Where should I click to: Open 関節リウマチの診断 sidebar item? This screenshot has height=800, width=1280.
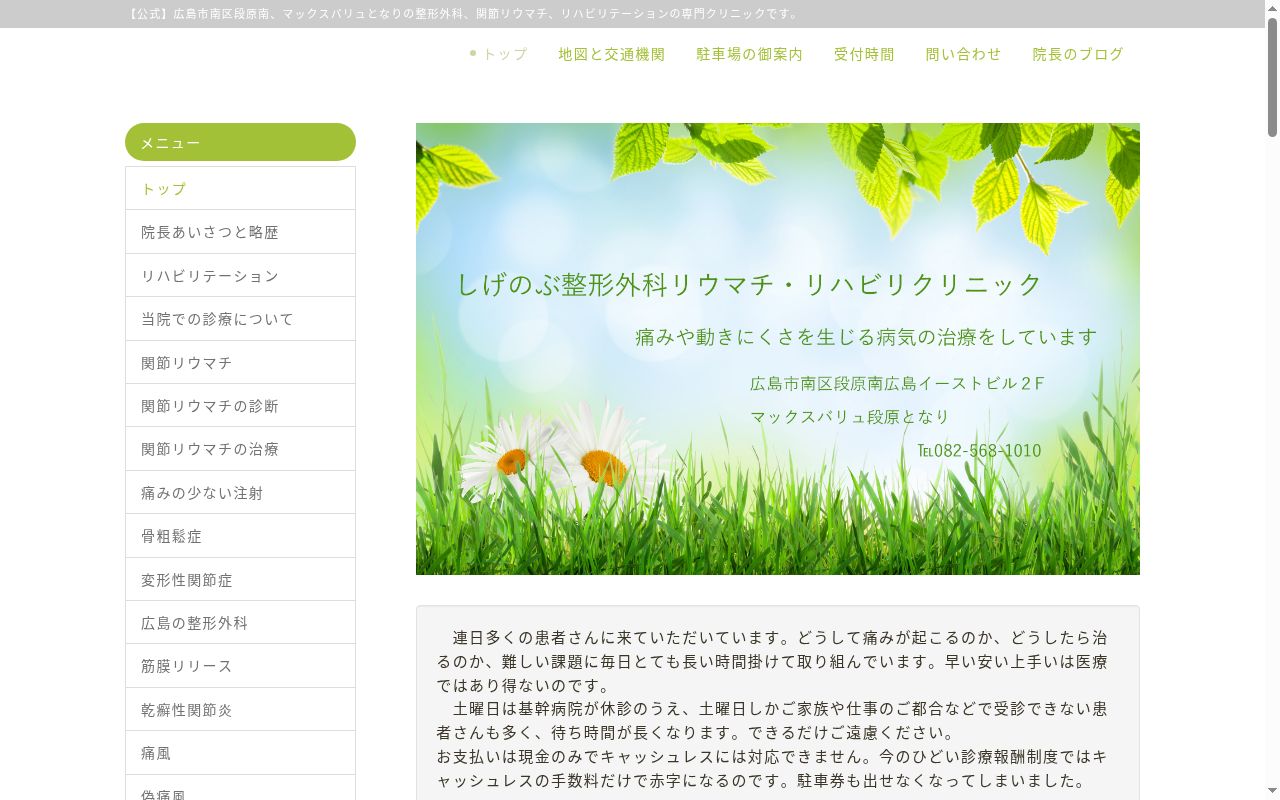[x=240, y=405]
